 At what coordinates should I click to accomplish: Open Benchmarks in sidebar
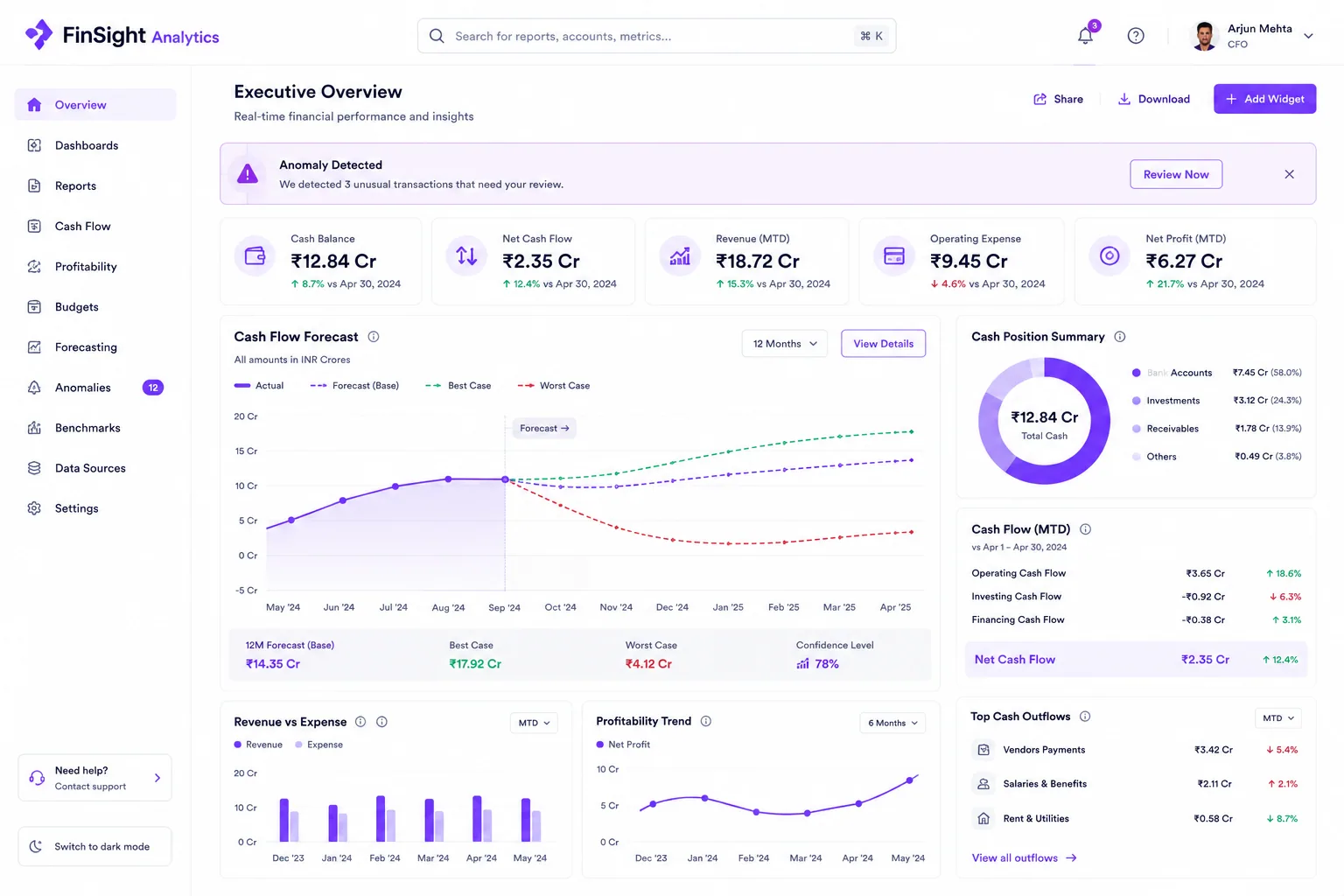95,427
